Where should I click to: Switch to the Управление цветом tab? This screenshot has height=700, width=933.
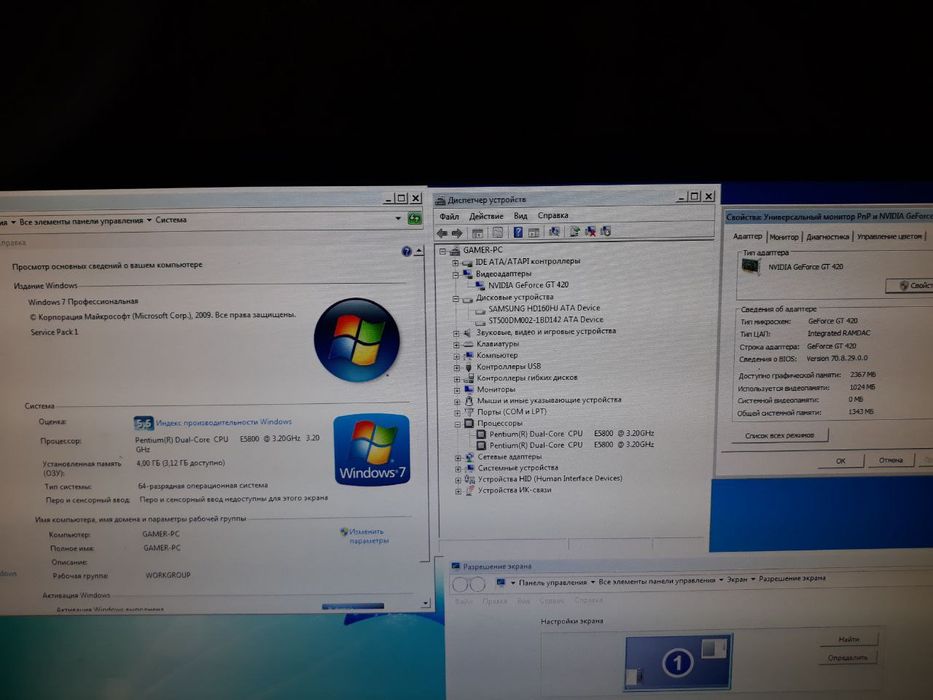pyautogui.click(x=889, y=236)
